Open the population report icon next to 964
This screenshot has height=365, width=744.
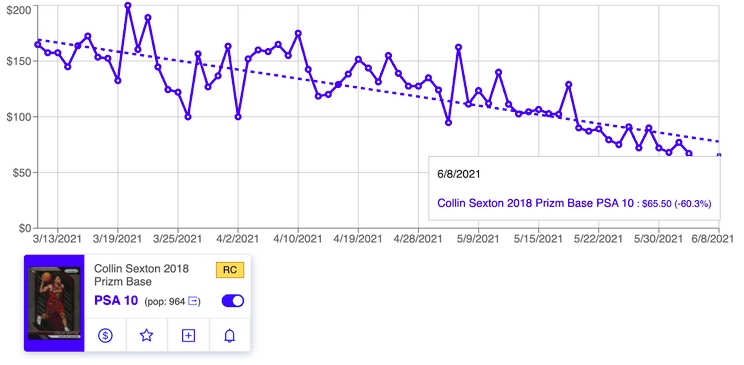coord(193,301)
